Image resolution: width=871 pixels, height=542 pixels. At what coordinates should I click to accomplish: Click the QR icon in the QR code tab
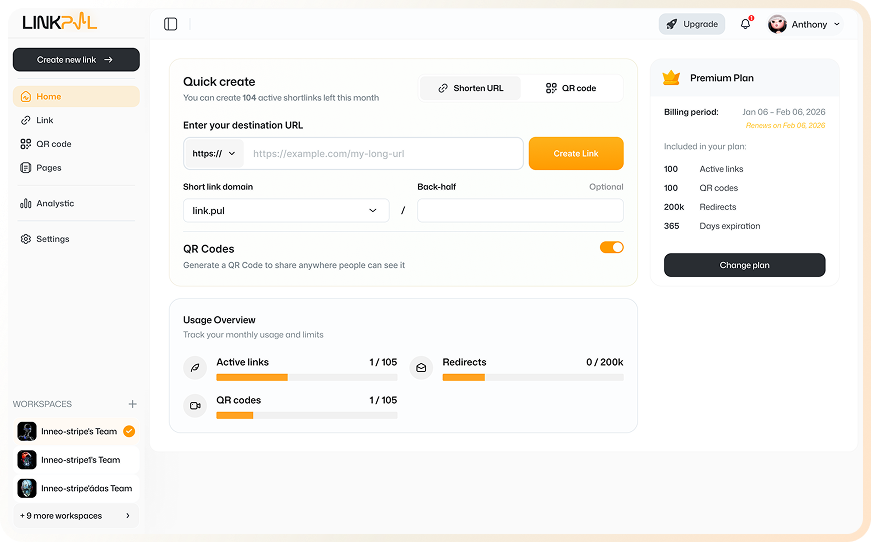tap(551, 88)
